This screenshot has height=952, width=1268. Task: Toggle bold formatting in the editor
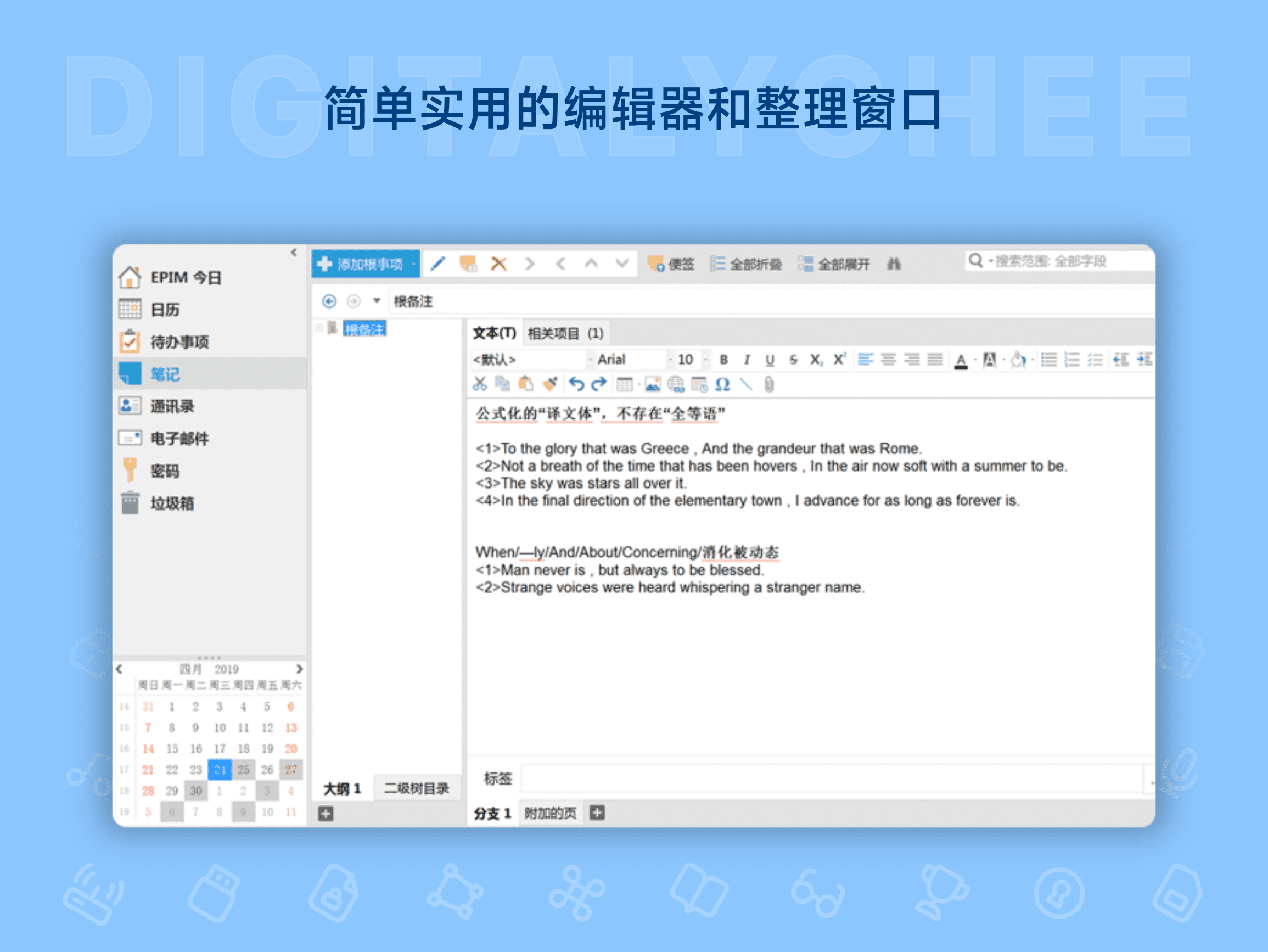[x=723, y=360]
